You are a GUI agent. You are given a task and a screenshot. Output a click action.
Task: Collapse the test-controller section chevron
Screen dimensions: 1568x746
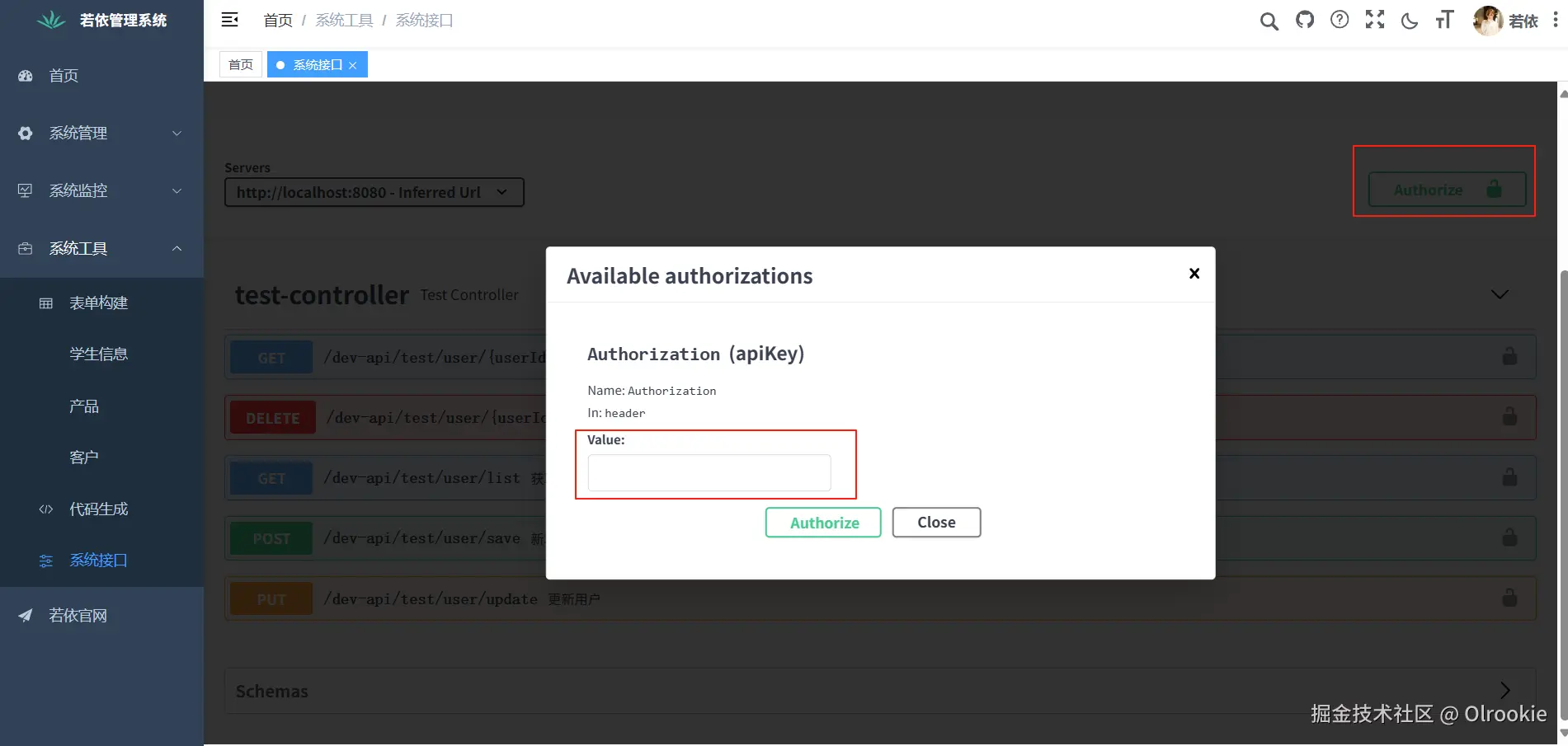click(x=1500, y=294)
